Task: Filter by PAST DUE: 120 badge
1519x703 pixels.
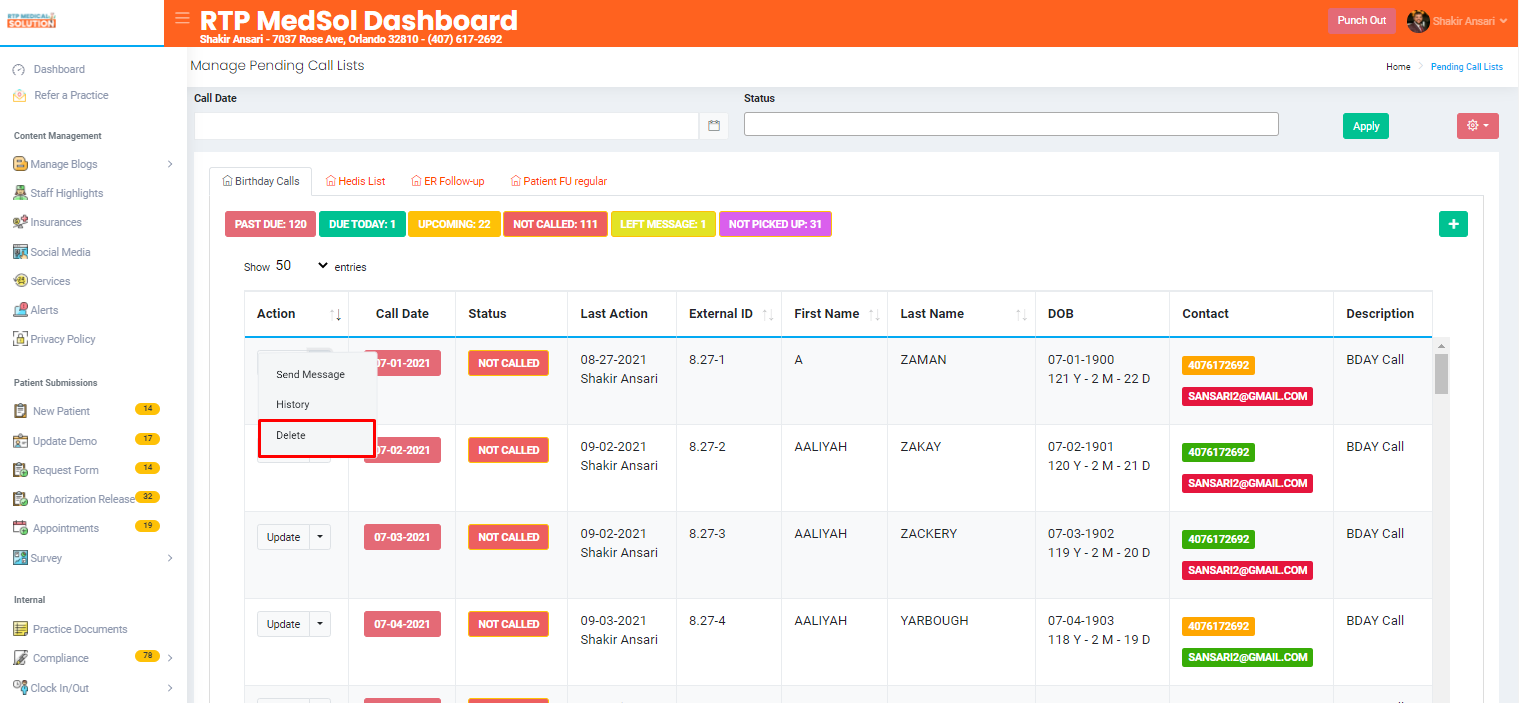Action: point(270,224)
